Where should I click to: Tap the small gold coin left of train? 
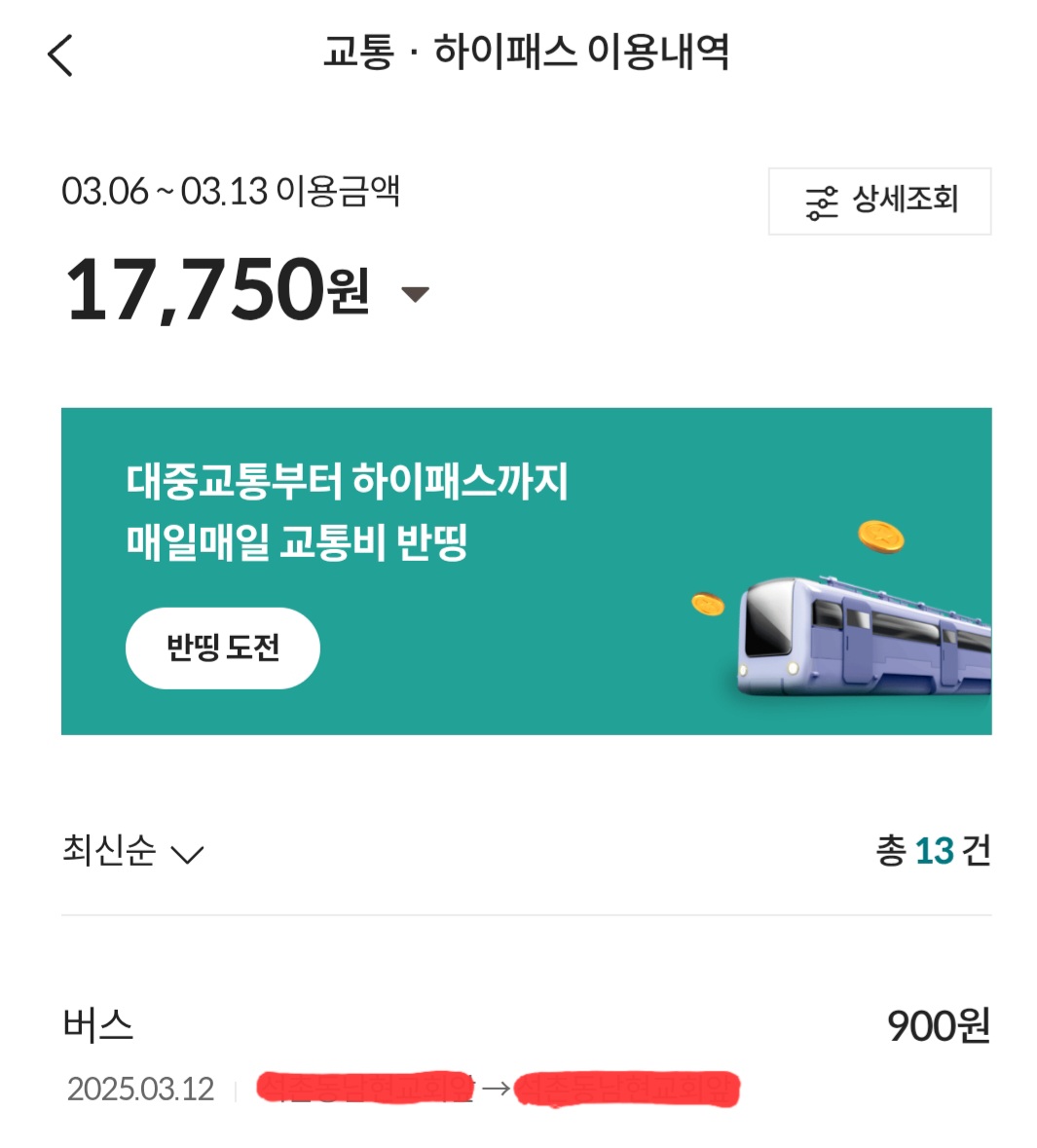[708, 604]
